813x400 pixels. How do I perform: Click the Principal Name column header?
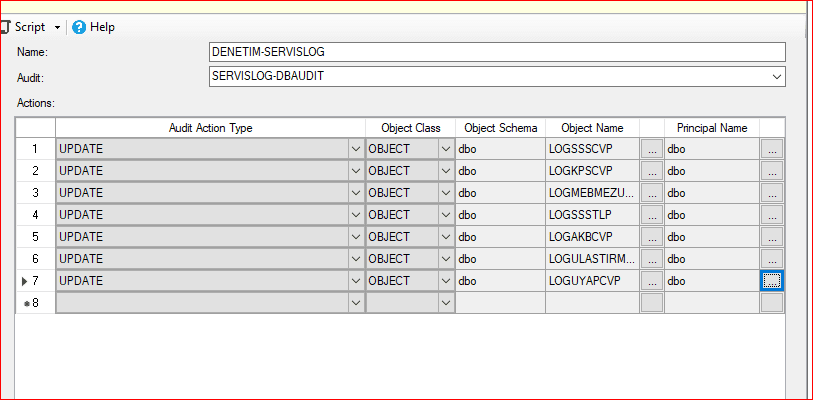click(712, 127)
